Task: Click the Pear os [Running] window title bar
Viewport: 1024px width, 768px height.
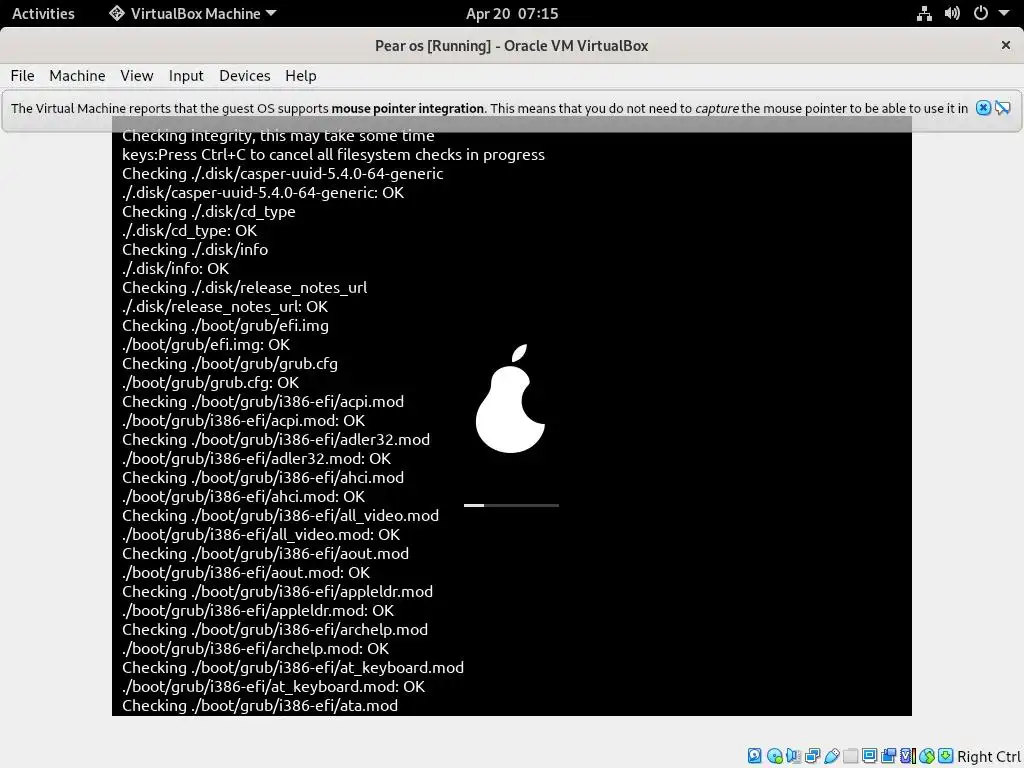Action: (511, 46)
